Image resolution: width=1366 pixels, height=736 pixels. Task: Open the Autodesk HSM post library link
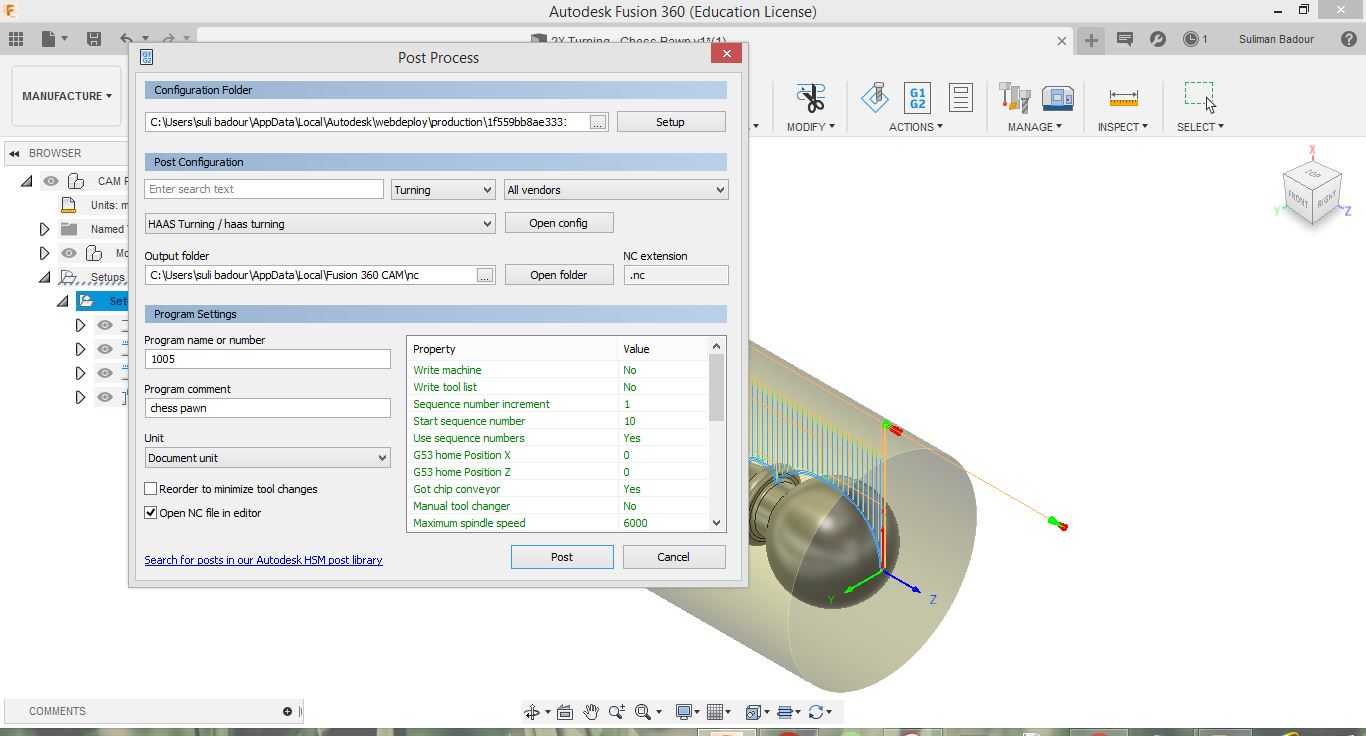[263, 560]
